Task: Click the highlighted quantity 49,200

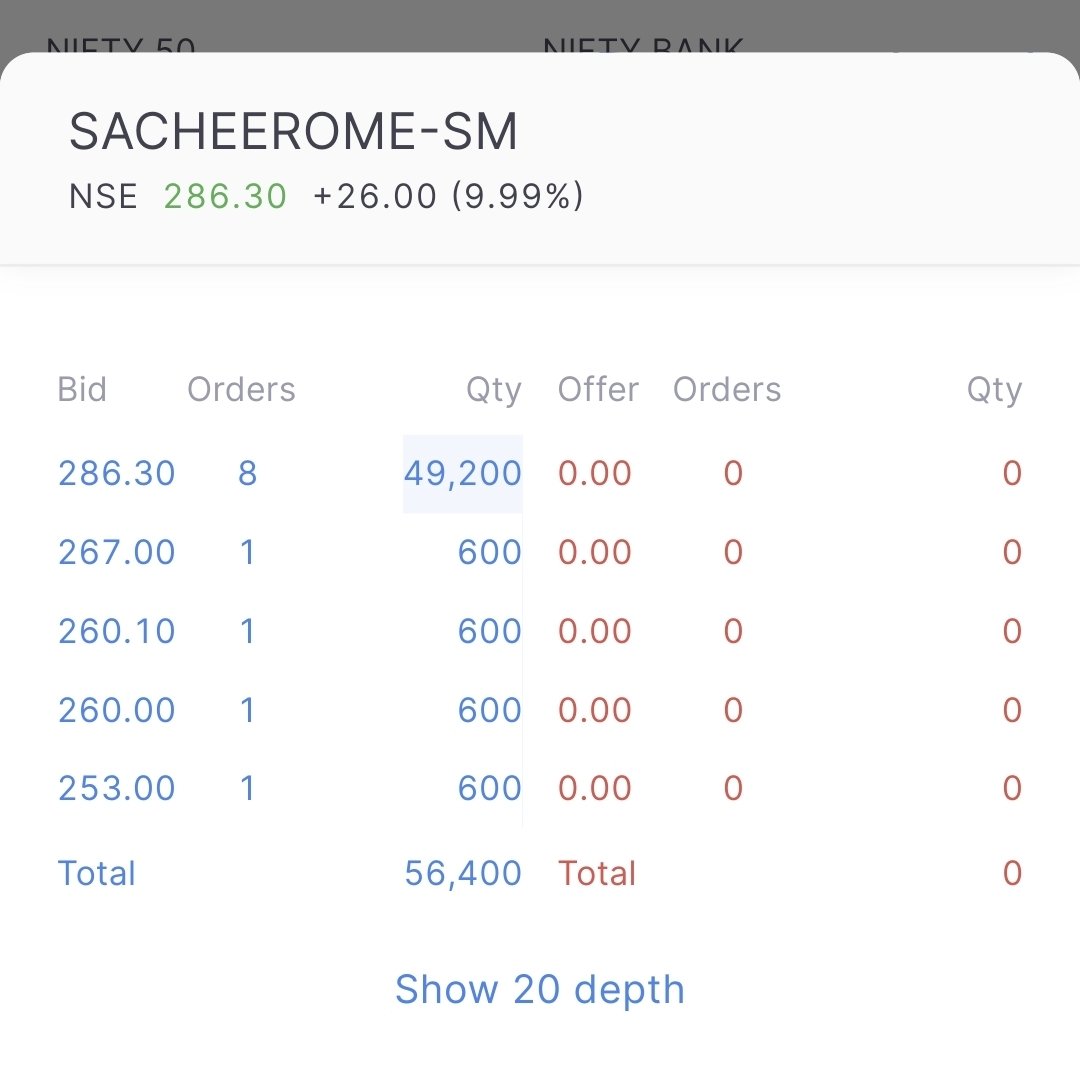Action: [x=463, y=474]
